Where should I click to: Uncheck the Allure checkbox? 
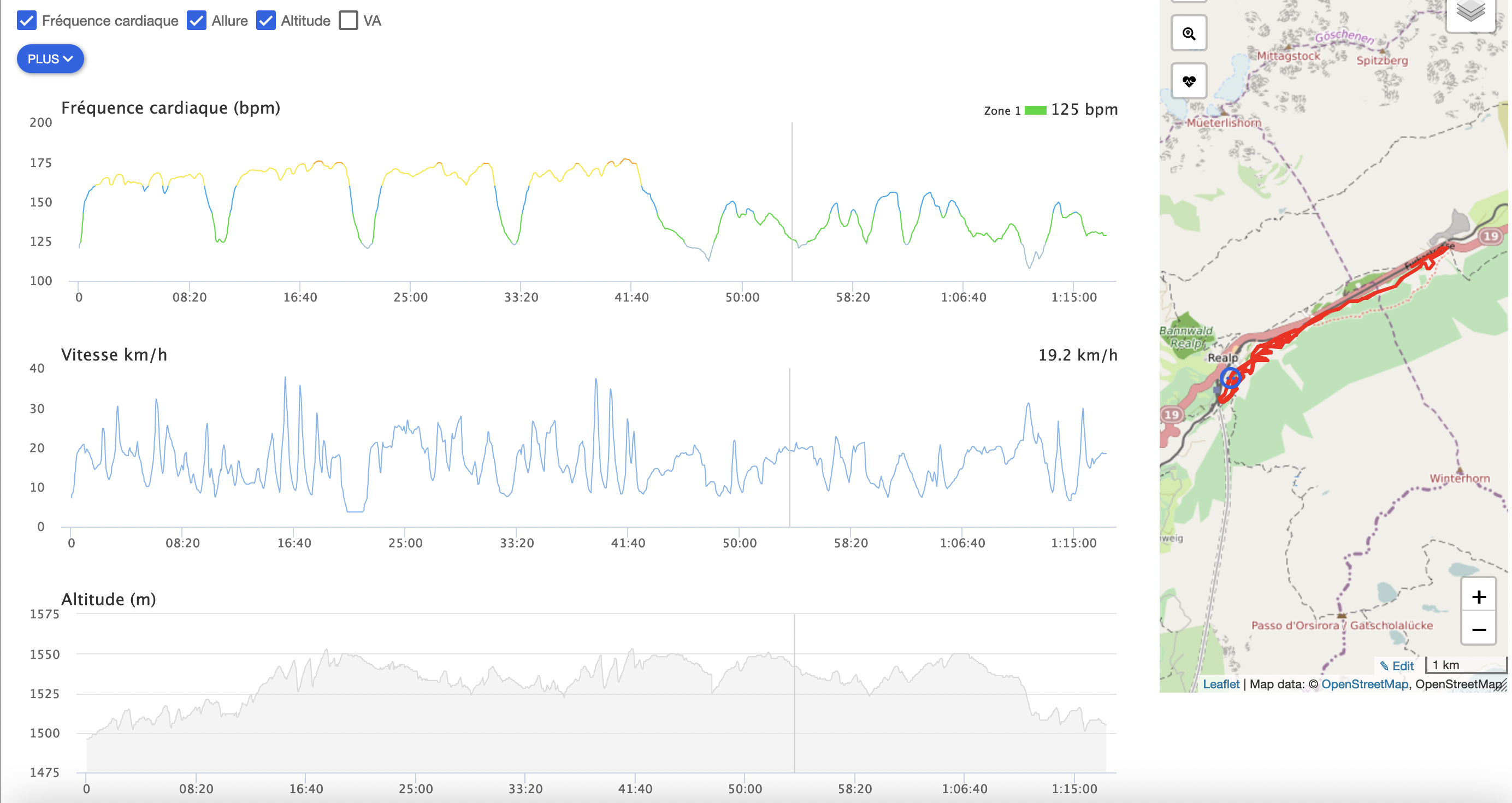(x=196, y=21)
